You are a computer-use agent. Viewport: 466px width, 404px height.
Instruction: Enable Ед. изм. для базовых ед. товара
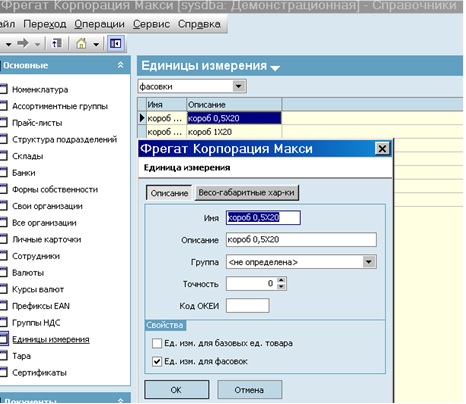[157, 343]
